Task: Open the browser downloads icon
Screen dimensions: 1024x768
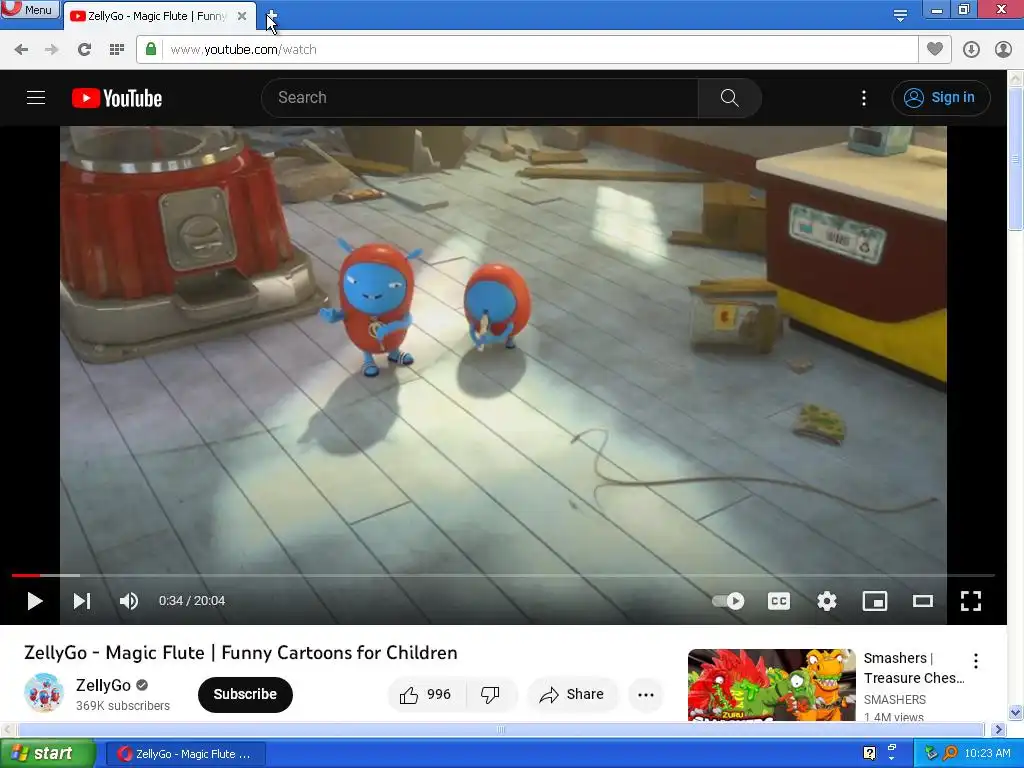Action: coord(971,50)
